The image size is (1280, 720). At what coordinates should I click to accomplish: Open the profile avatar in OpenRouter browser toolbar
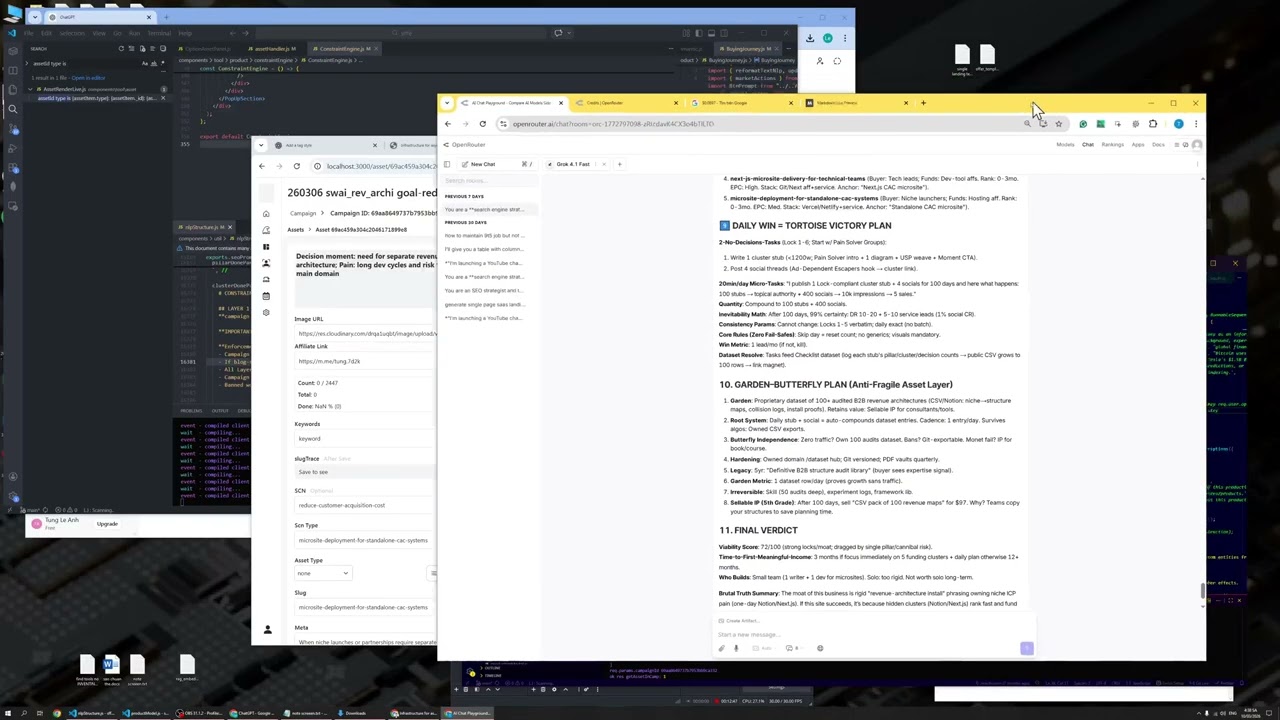coord(1178,124)
